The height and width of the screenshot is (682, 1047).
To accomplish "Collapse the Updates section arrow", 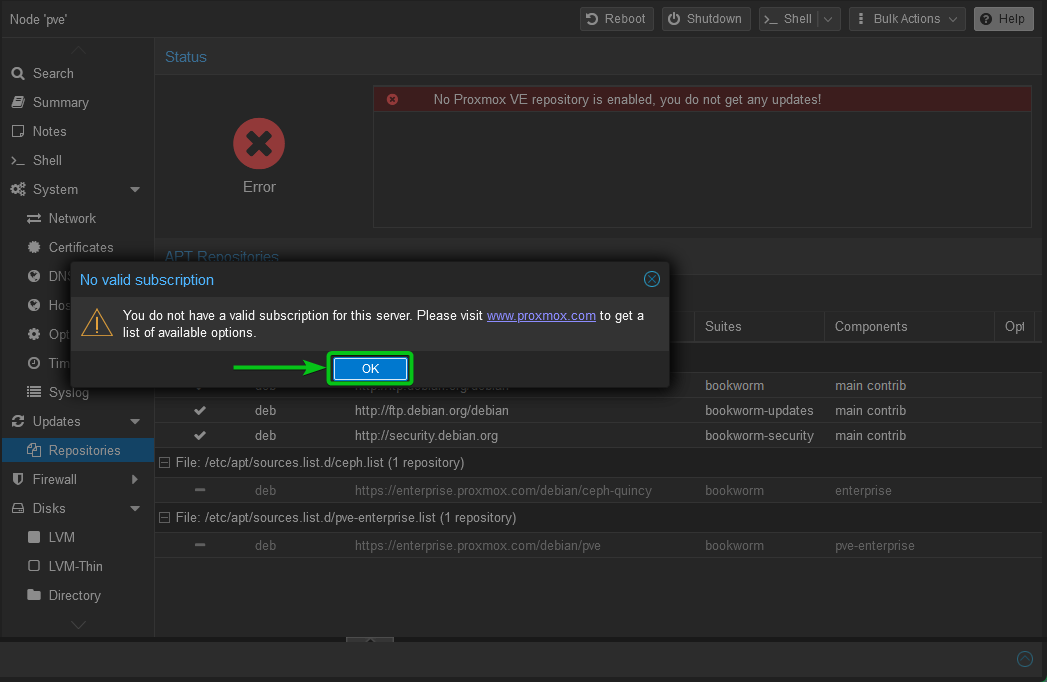I will click(135, 421).
